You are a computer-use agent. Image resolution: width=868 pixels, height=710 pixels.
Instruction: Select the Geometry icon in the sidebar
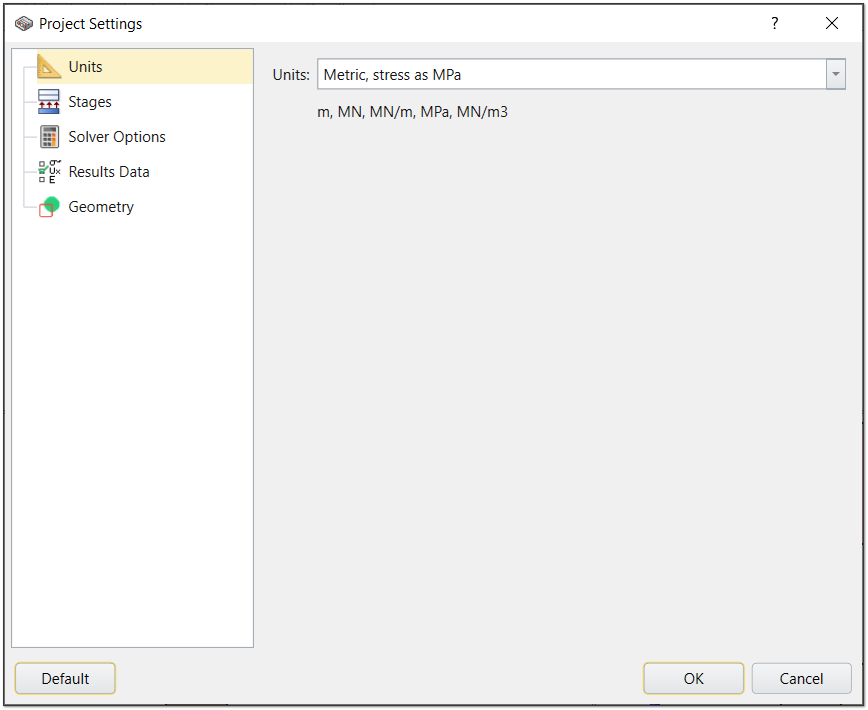pos(47,206)
